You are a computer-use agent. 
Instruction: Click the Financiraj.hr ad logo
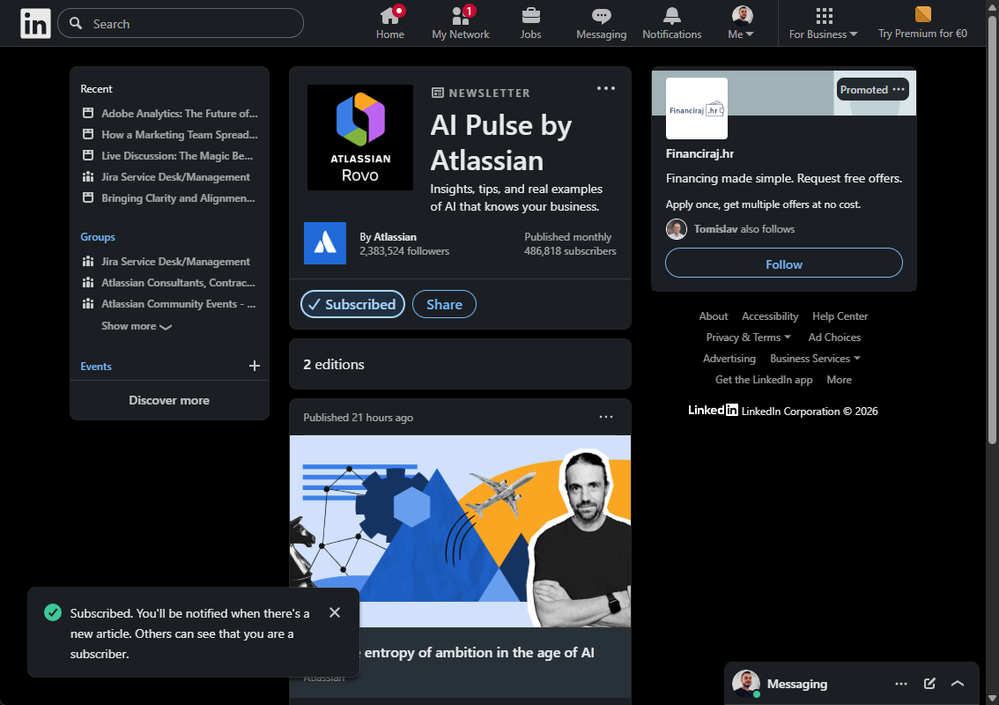tap(696, 109)
